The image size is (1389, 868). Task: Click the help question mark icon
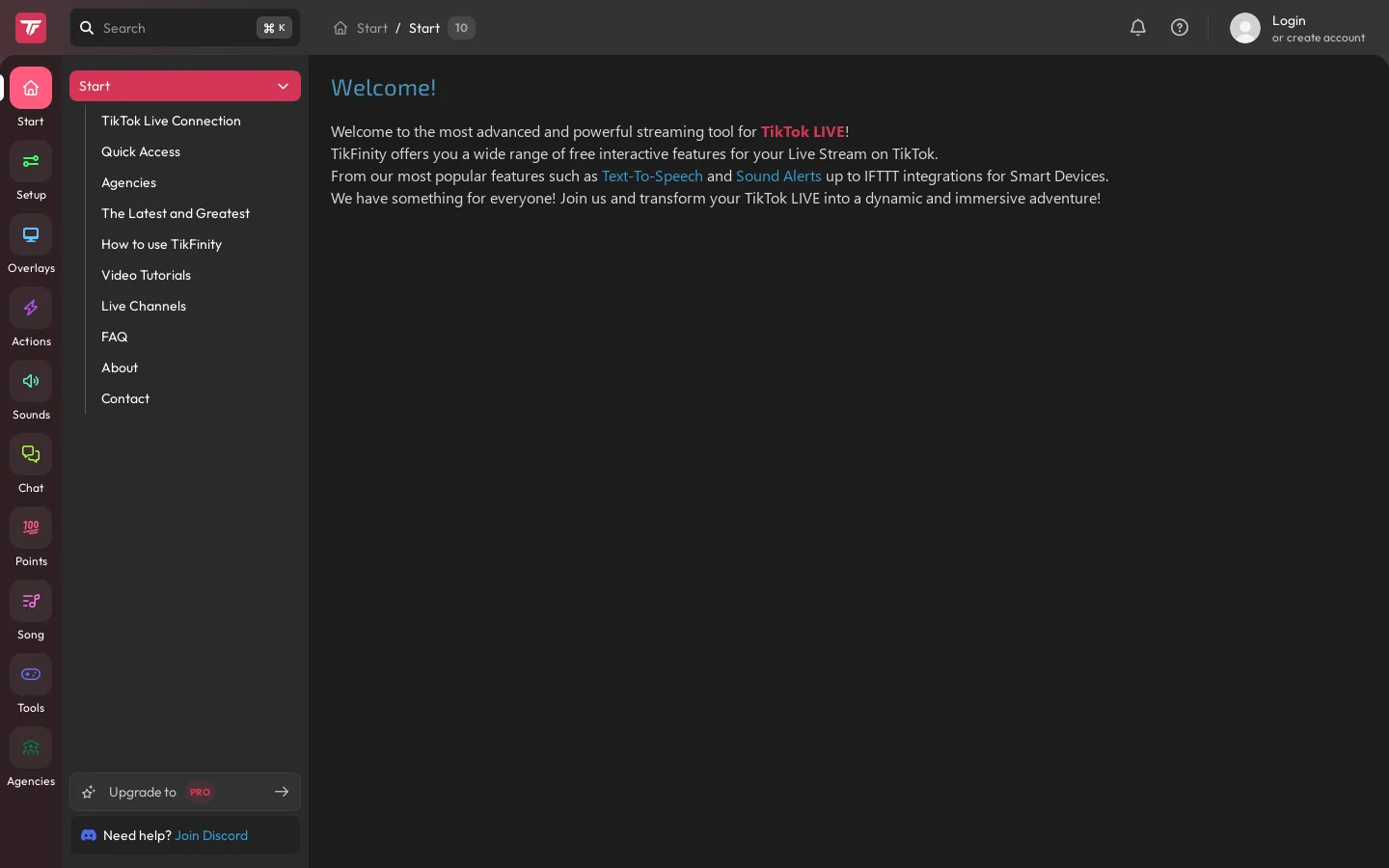[x=1180, y=28]
